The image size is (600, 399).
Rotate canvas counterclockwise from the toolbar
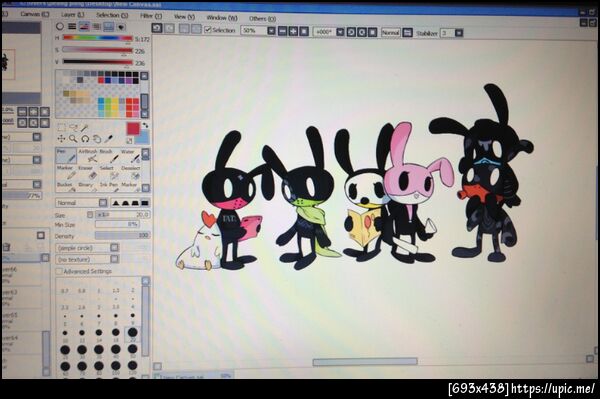click(351, 32)
